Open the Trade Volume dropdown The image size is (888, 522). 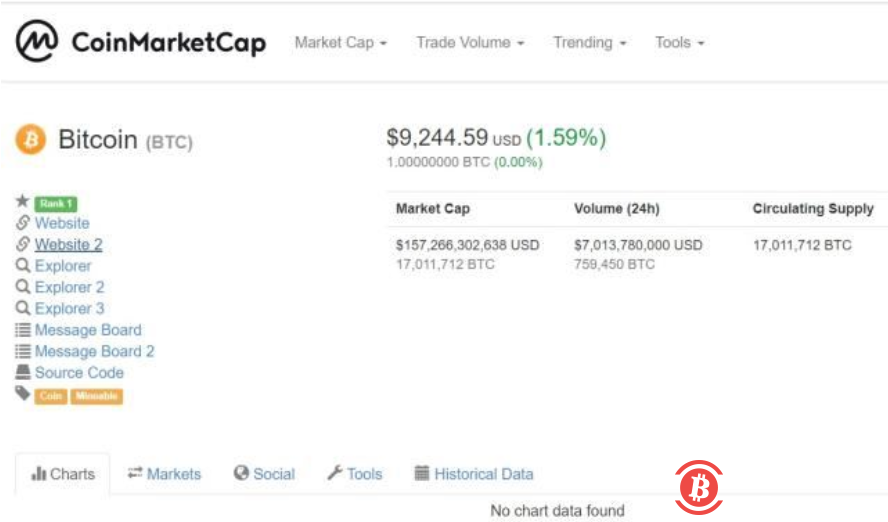(470, 43)
